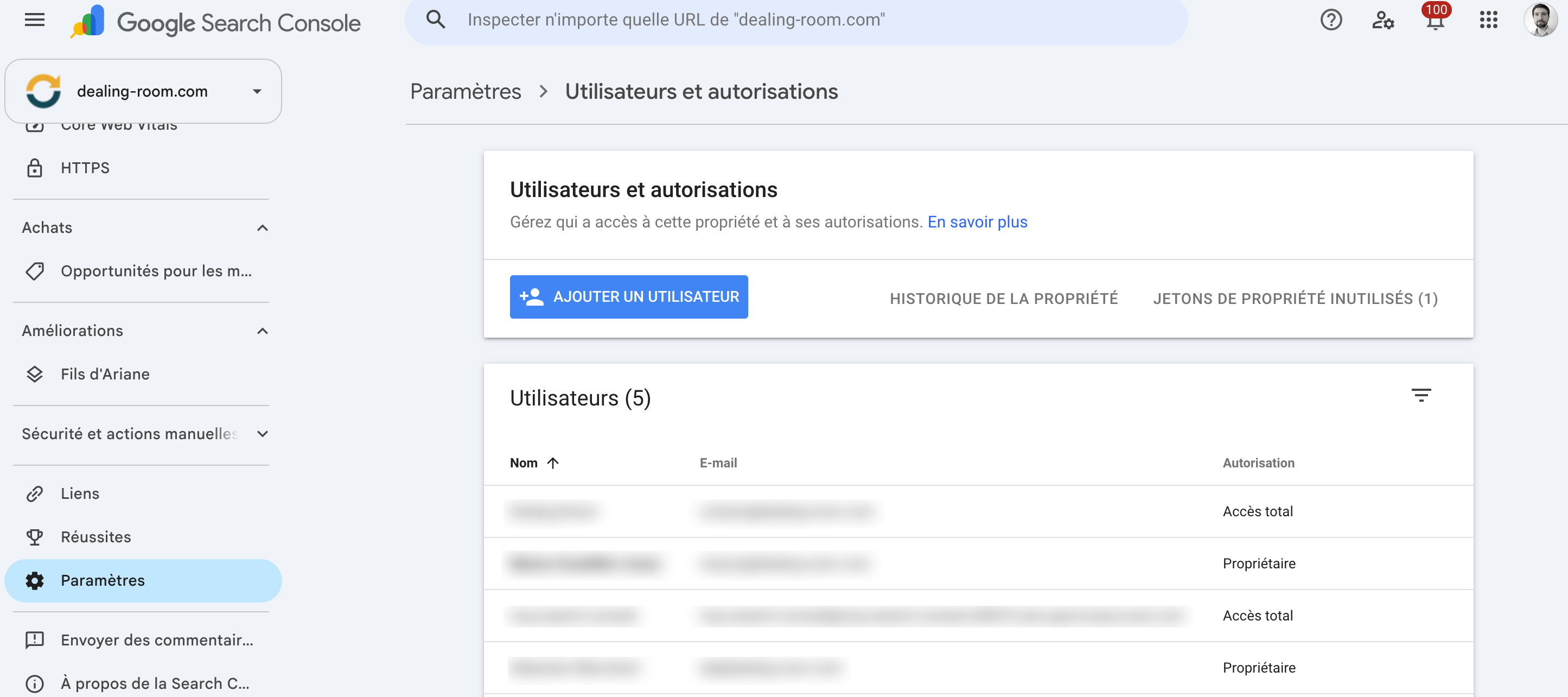Open the users filter icon
This screenshot has width=1568, height=697.
[1422, 395]
